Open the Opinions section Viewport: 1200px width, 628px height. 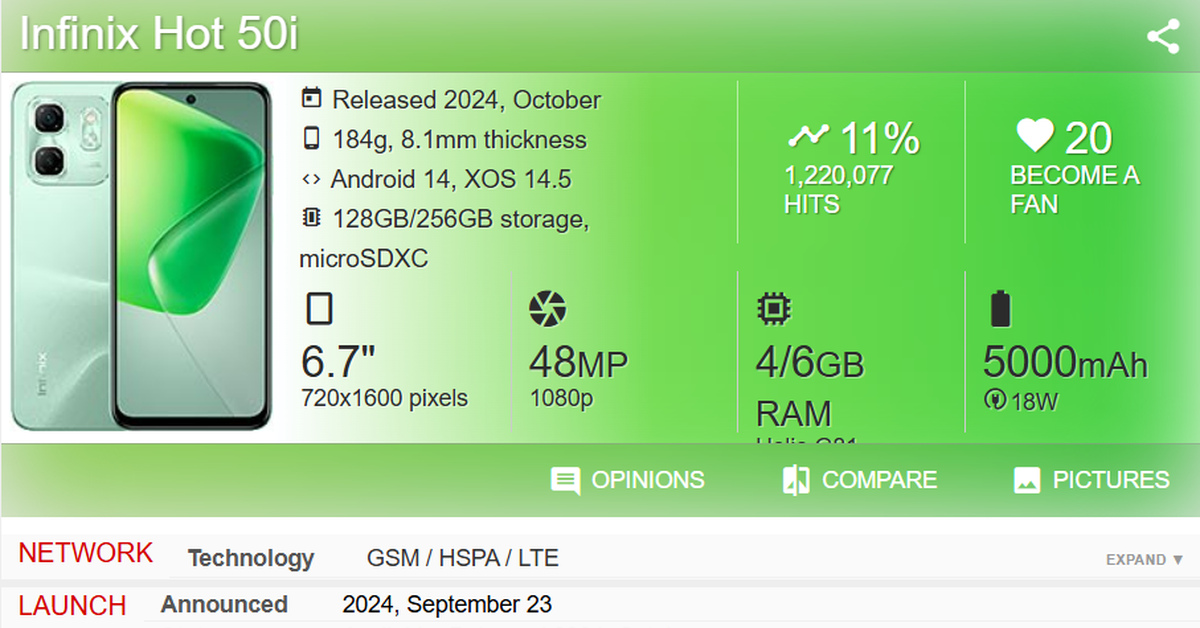click(x=628, y=480)
